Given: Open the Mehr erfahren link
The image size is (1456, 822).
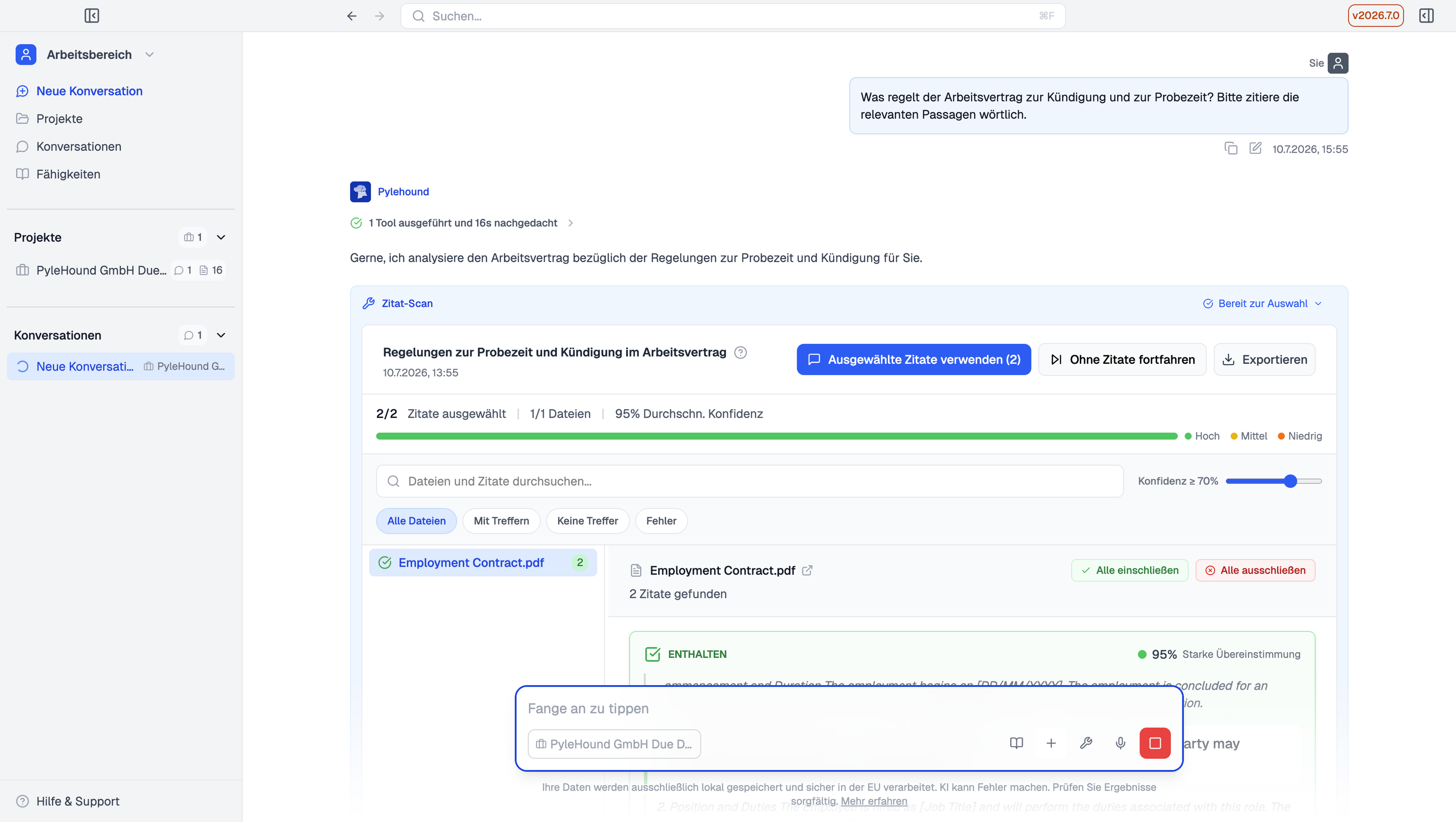Looking at the screenshot, I should [874, 800].
